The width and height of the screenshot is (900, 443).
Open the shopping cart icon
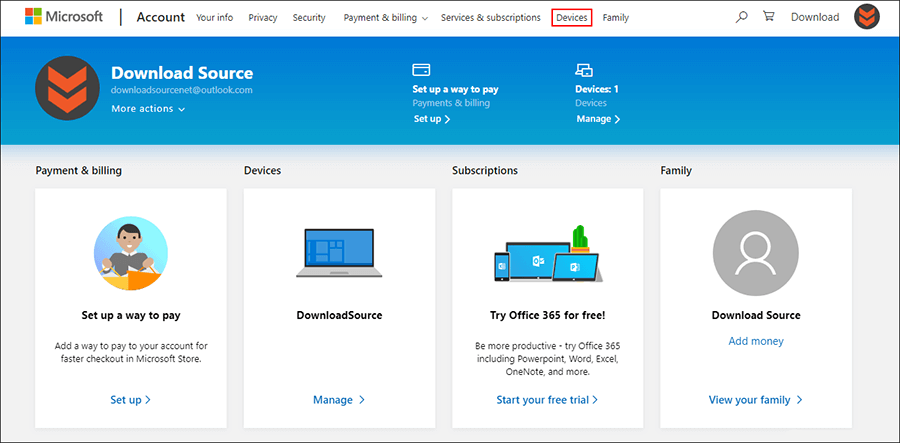pos(769,17)
